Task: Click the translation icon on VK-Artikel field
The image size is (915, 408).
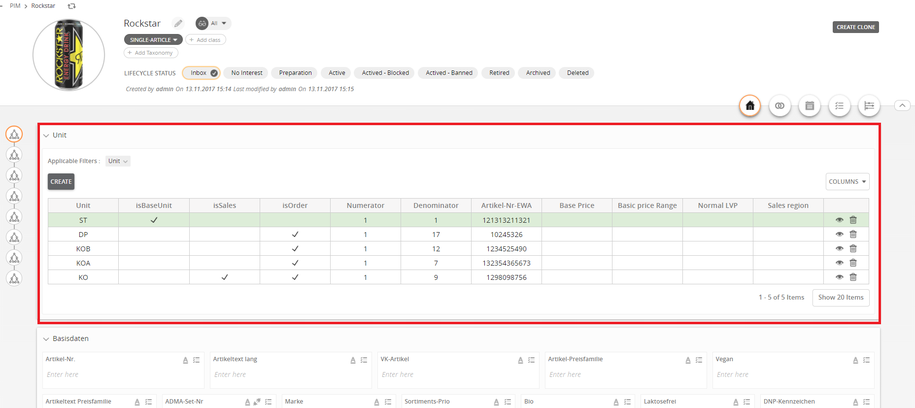Action: click(x=520, y=360)
